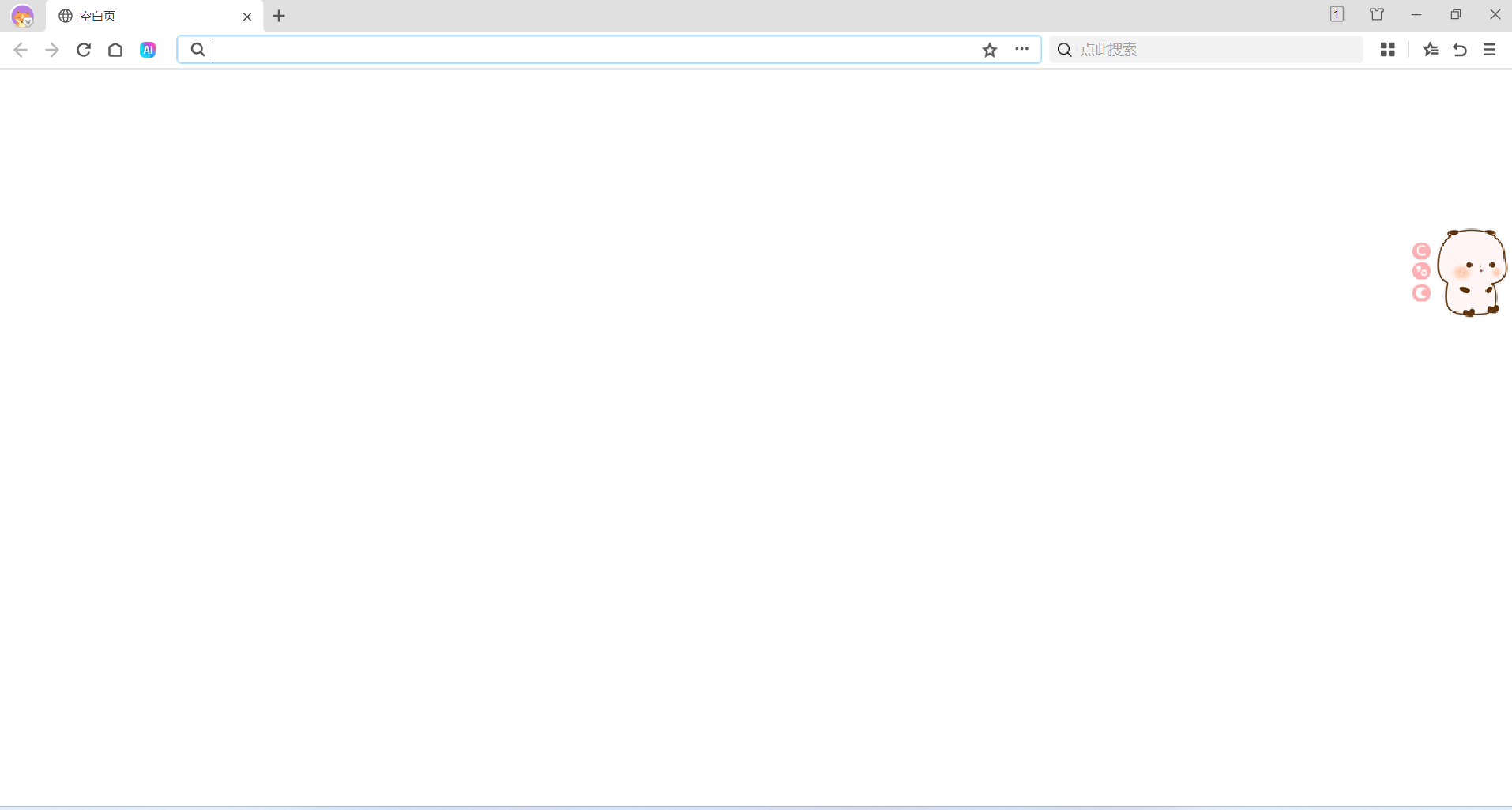Launch the AI assistant from the toolbar
This screenshot has height=810, width=1512.
click(x=148, y=50)
